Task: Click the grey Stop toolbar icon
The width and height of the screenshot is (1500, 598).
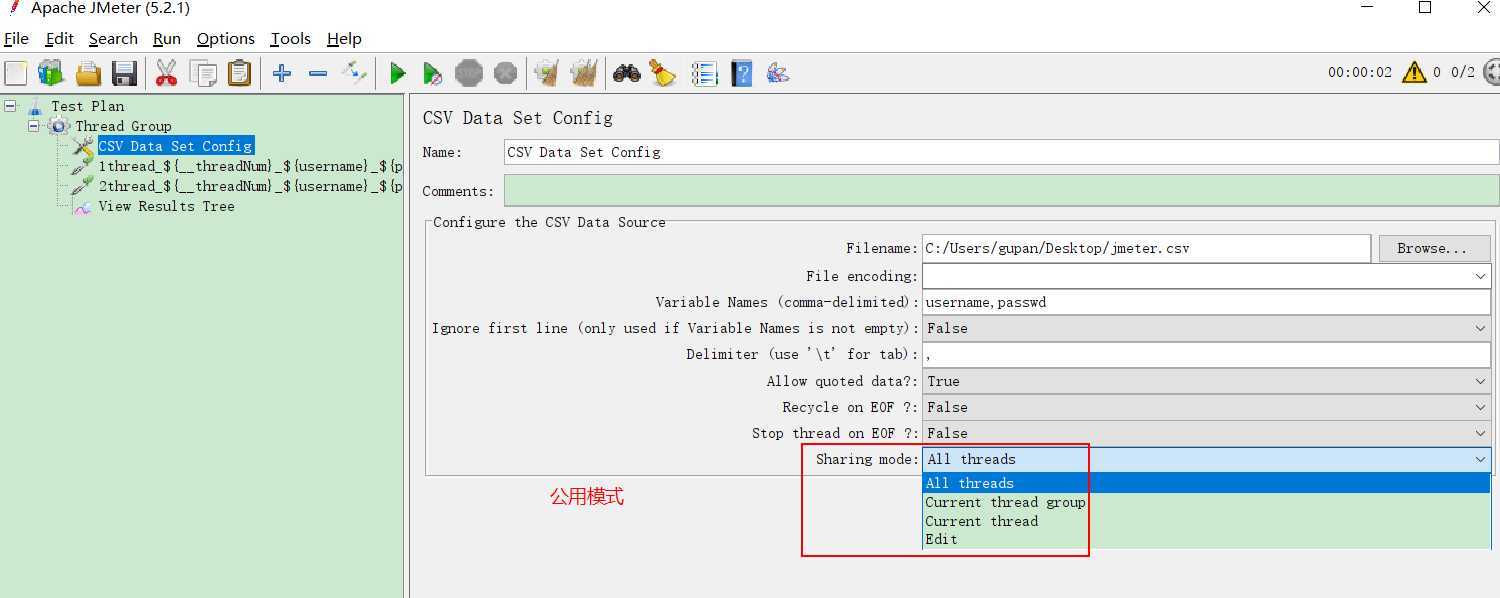Action: tap(469, 73)
